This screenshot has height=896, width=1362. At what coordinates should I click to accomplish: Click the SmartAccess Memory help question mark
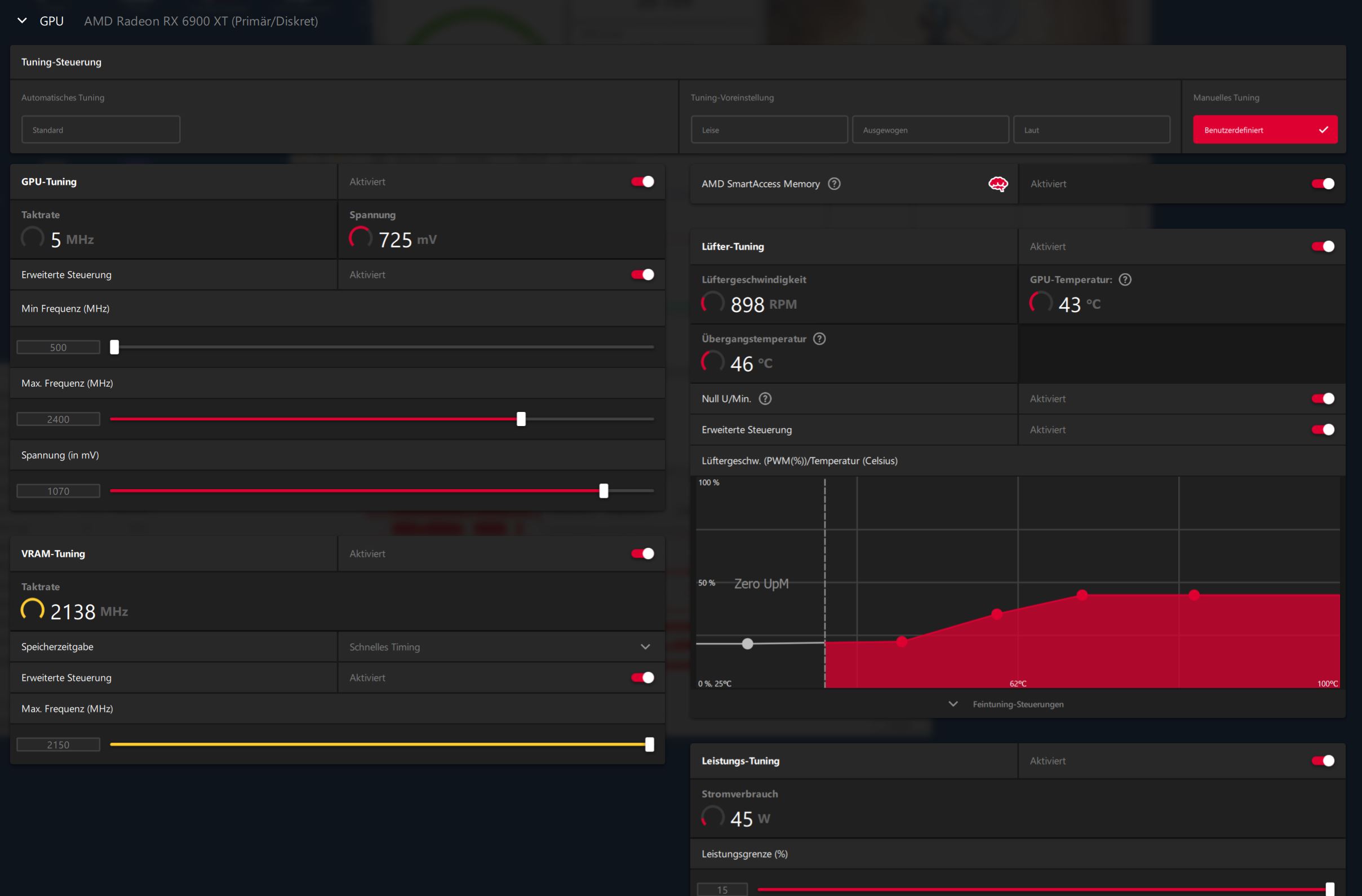(834, 184)
